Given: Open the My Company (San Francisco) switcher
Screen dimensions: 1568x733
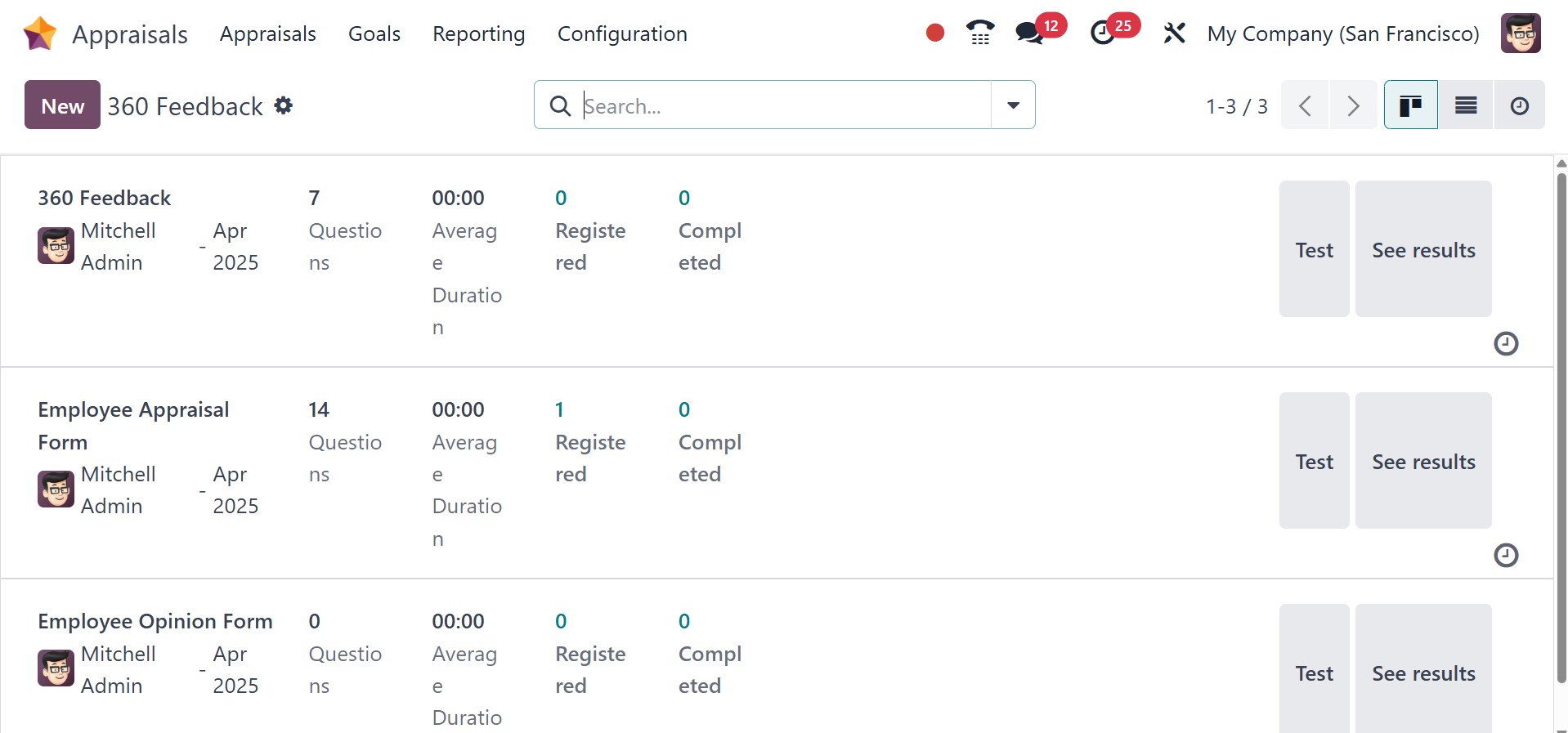Looking at the screenshot, I should (x=1342, y=34).
